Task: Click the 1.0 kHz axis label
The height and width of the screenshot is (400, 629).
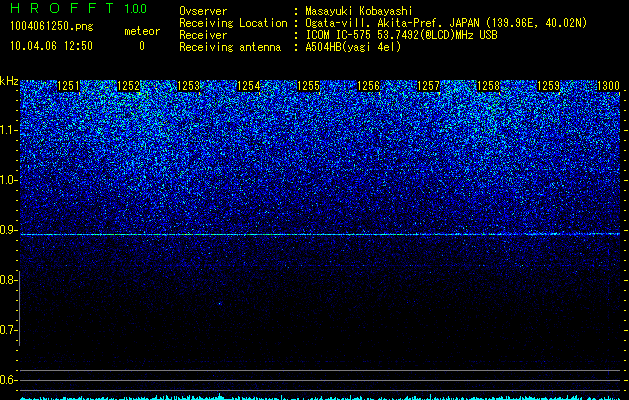Action: click(8, 180)
